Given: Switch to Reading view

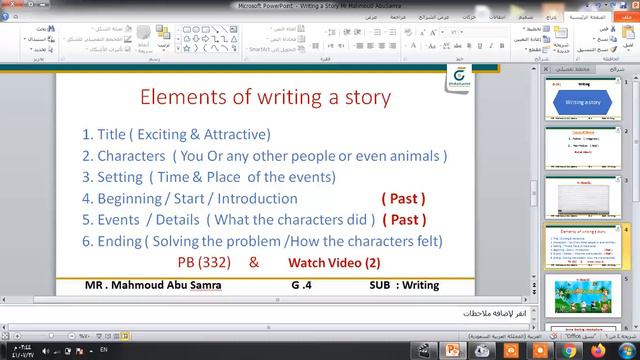Looking at the screenshot, I should coord(108,336).
